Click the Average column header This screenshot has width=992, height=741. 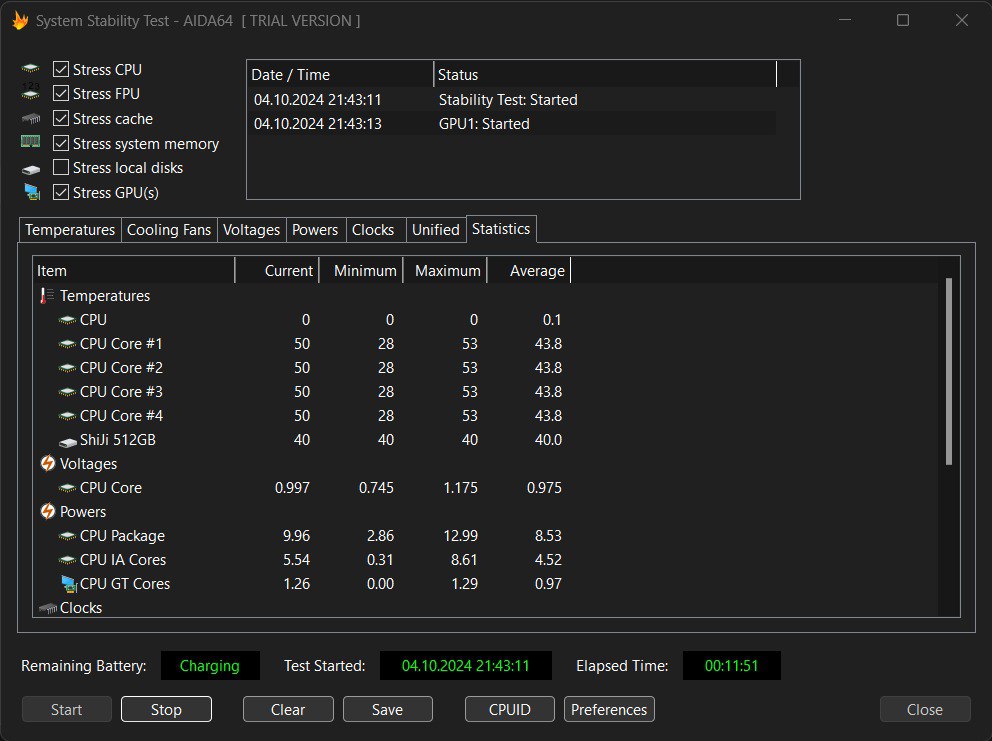(528, 271)
